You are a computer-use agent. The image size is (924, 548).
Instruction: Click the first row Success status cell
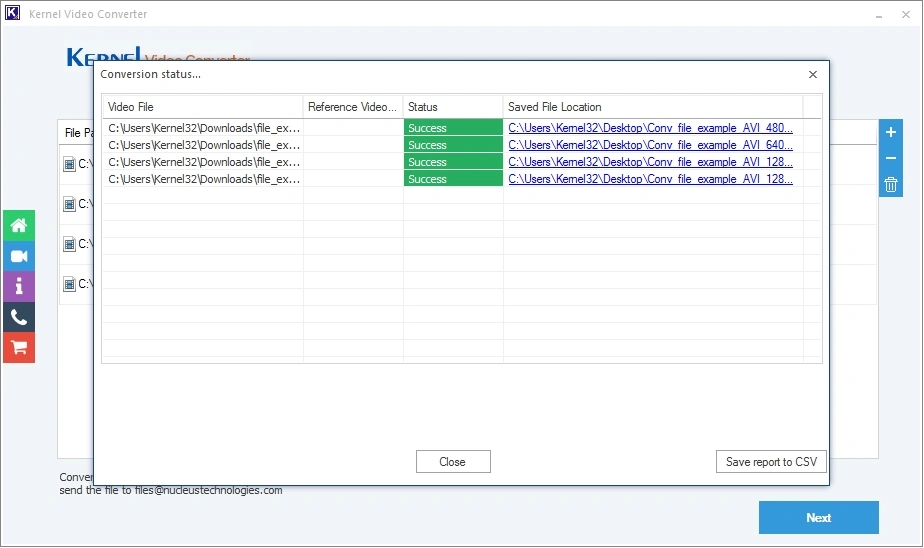click(x=453, y=128)
